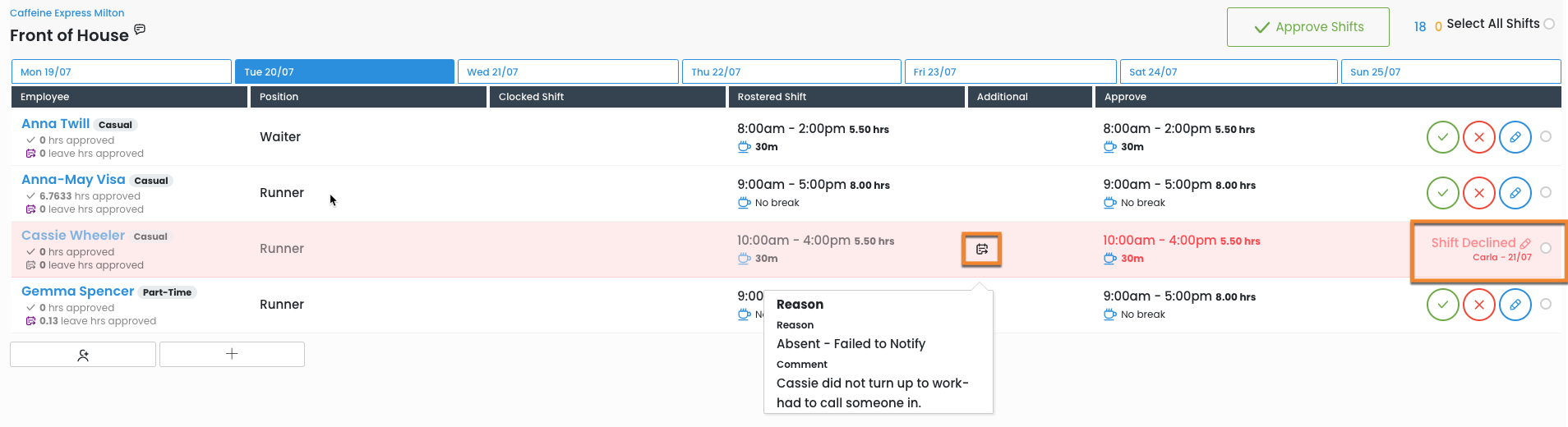
Task: Open the comment icon beside Front of House
Action: pyautogui.click(x=140, y=30)
